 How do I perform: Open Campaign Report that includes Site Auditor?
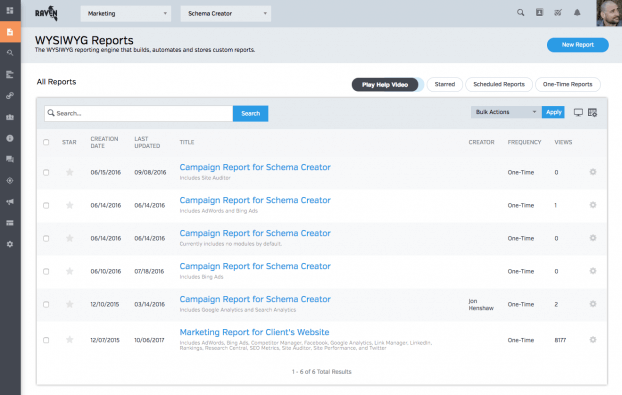click(x=255, y=167)
